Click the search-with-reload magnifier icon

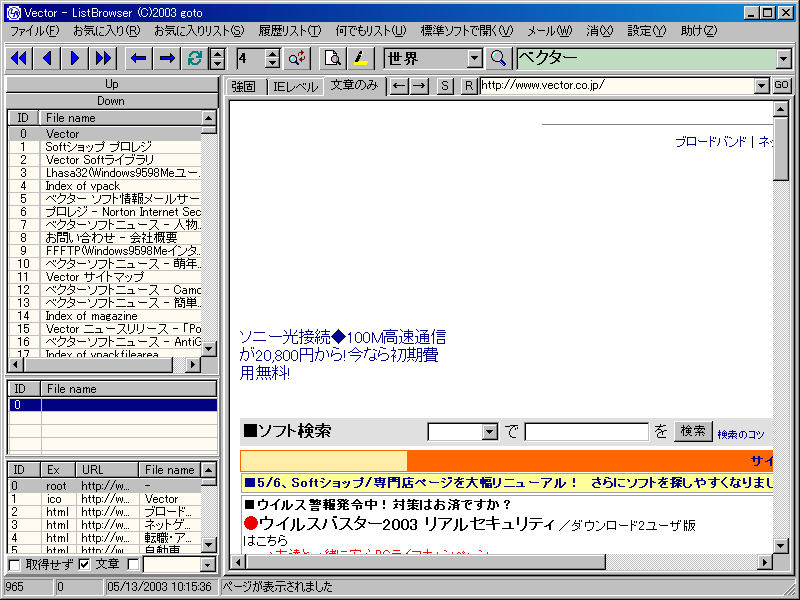click(296, 58)
